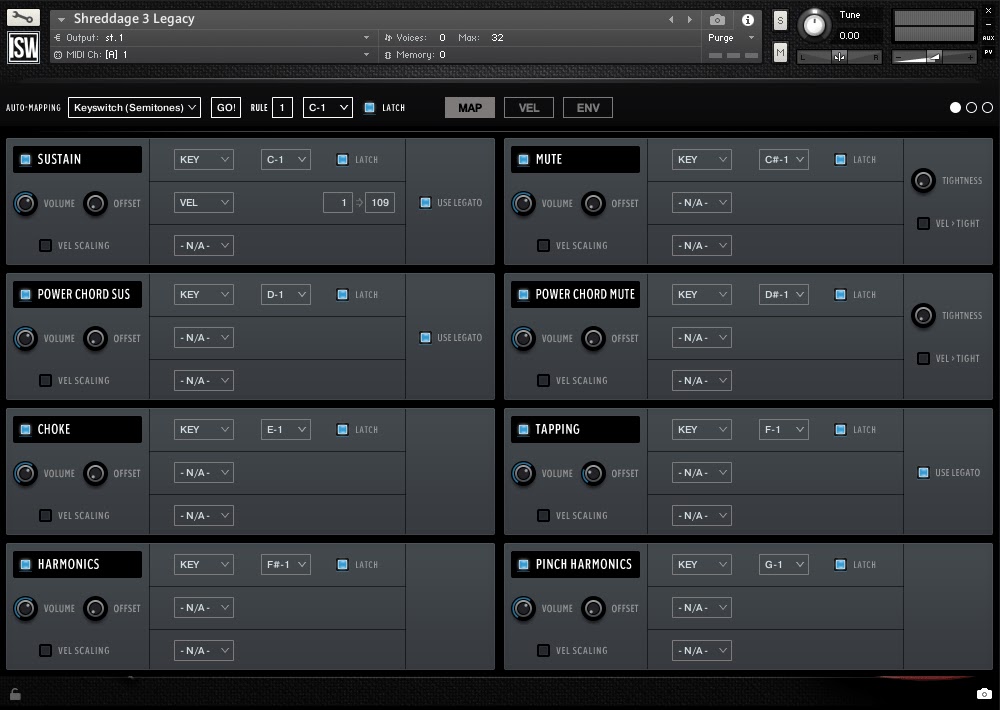
Task: Click the bottom-left padlock icon
Action: pyautogui.click(x=15, y=694)
